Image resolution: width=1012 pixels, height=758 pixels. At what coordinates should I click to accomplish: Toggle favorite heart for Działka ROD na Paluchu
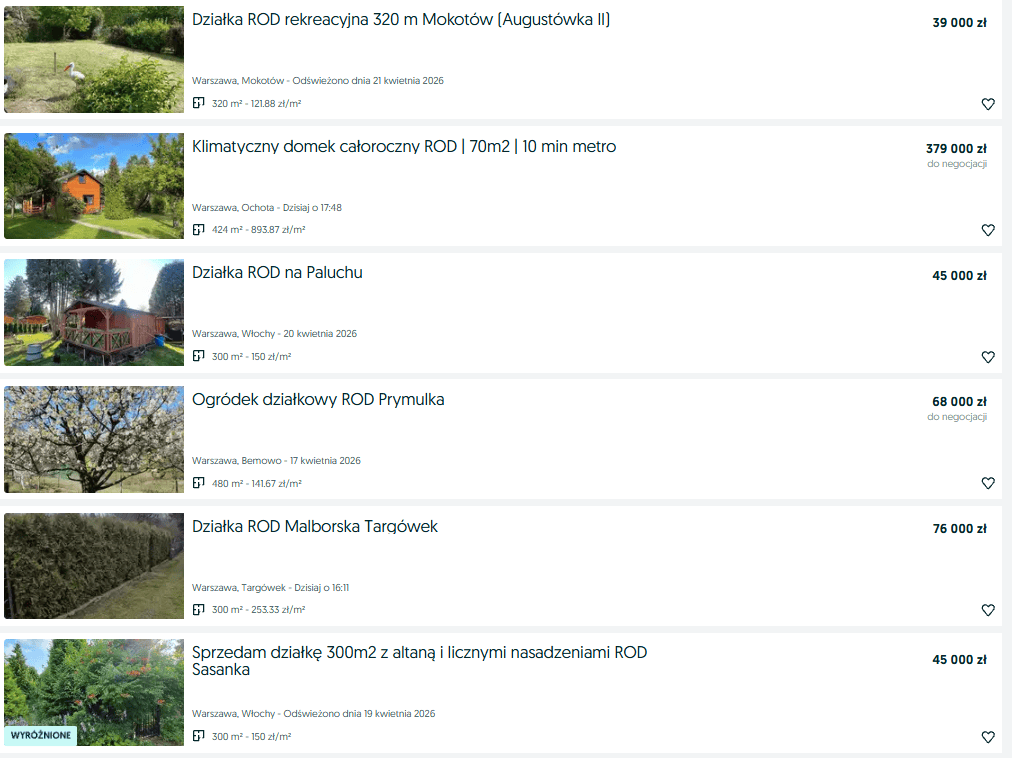[987, 357]
